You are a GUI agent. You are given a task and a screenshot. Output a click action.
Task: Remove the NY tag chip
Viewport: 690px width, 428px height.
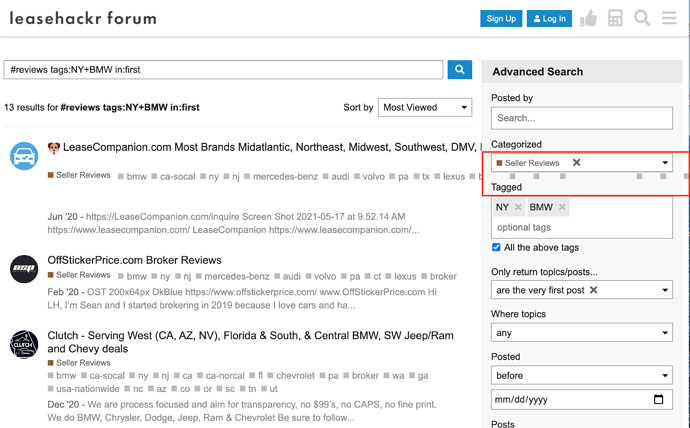click(x=518, y=207)
